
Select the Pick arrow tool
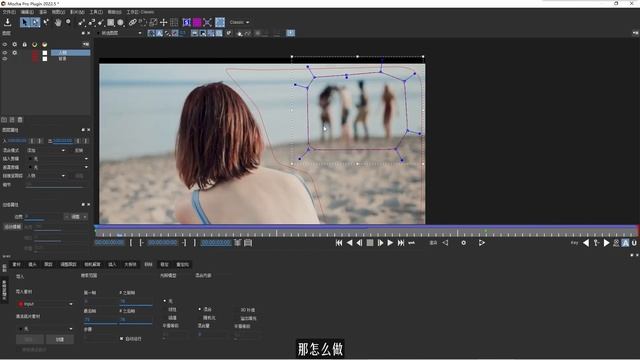click(x=25, y=22)
